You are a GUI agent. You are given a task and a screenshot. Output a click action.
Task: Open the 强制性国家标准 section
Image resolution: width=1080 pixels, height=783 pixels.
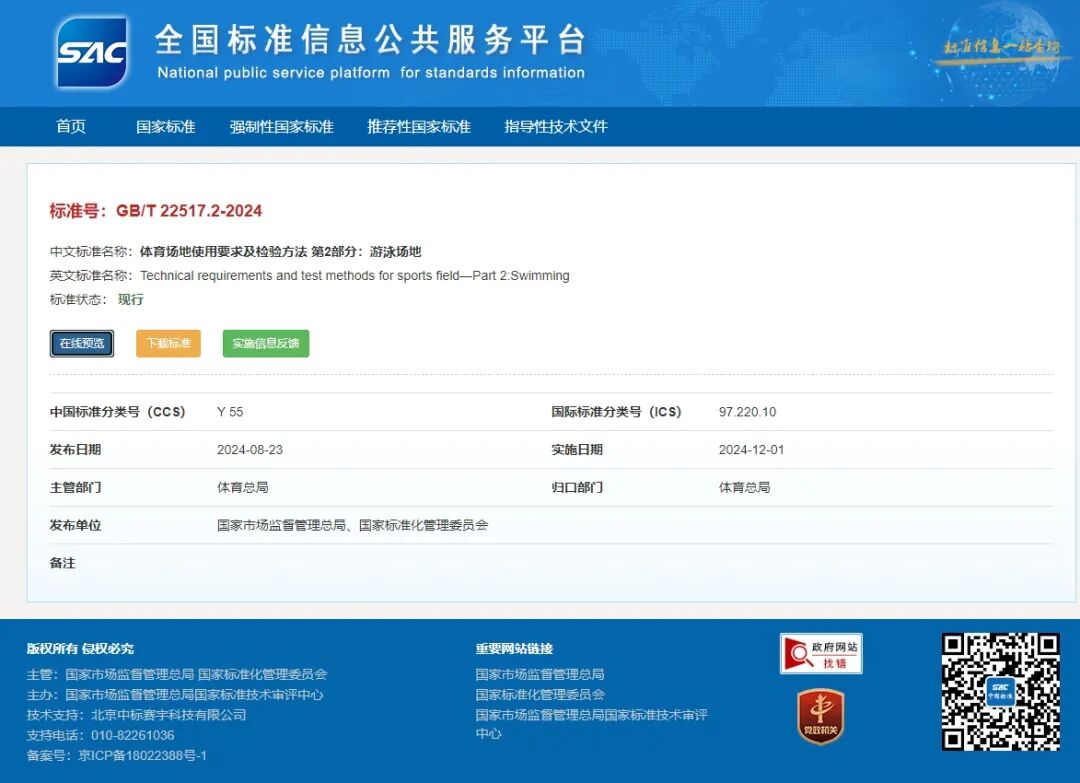[x=283, y=127]
